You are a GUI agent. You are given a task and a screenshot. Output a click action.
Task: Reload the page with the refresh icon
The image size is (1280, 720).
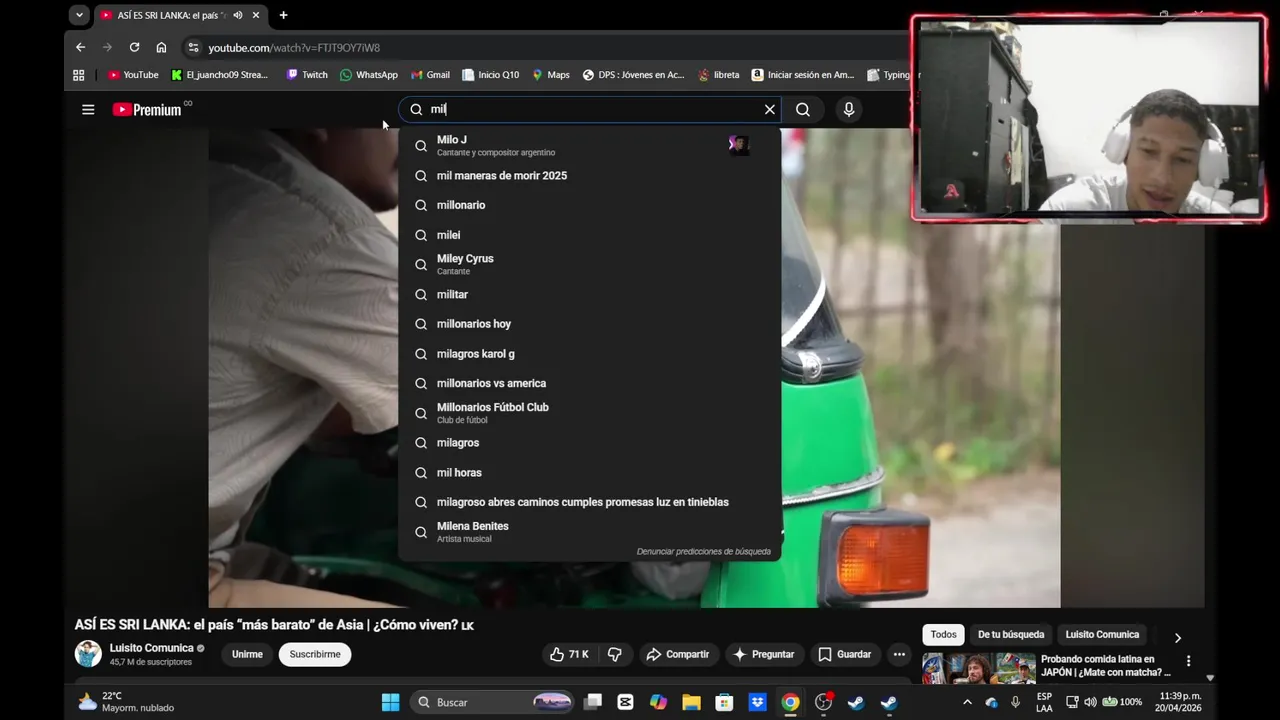point(134,47)
